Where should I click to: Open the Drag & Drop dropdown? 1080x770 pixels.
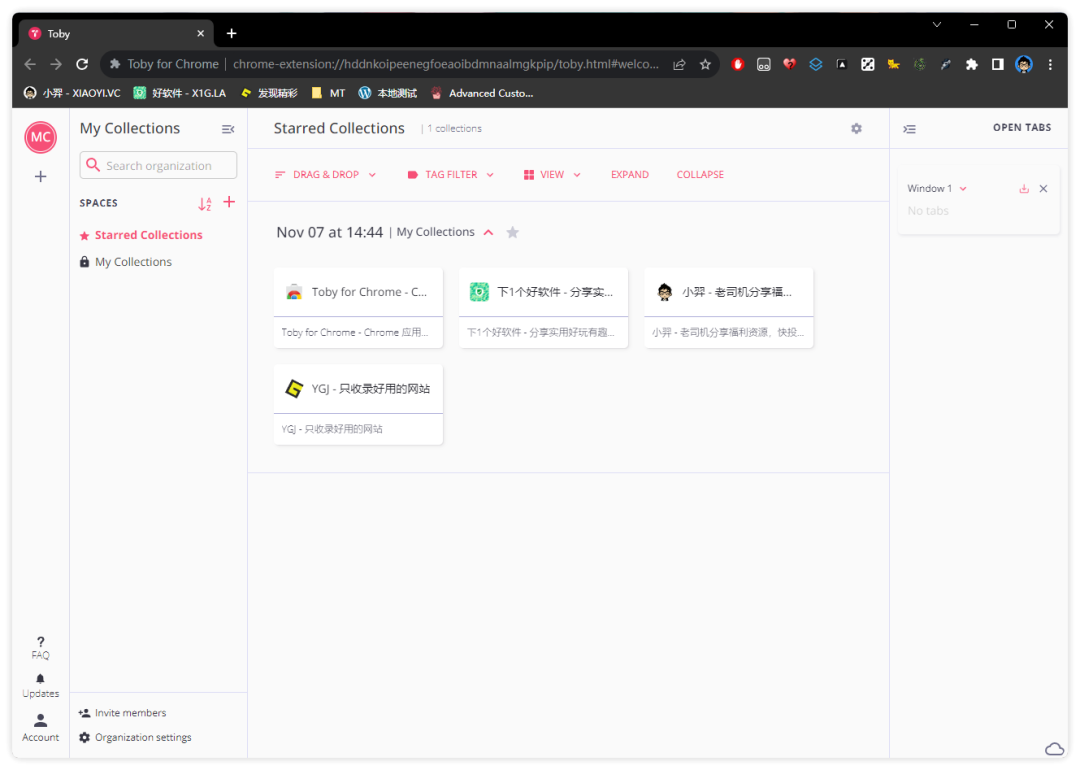point(326,175)
